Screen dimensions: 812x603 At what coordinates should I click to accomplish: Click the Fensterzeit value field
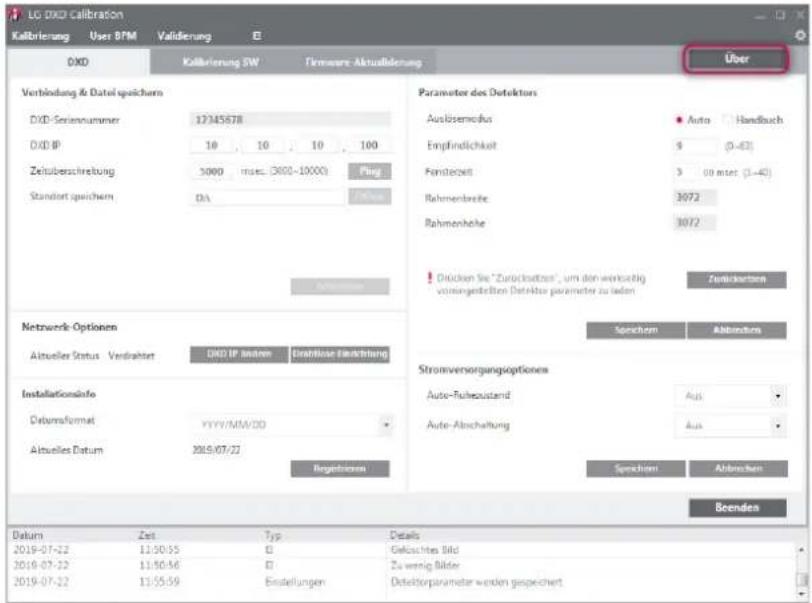pyautogui.click(x=686, y=172)
